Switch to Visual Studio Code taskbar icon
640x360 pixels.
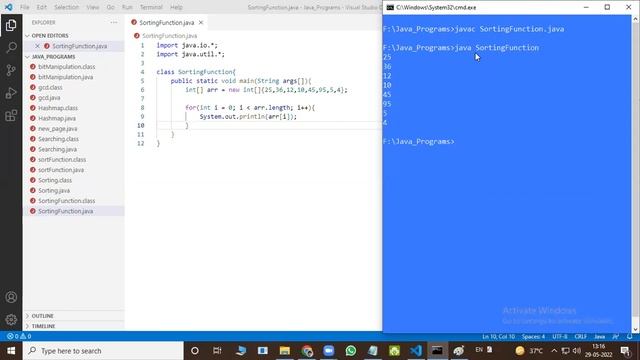(x=416, y=351)
